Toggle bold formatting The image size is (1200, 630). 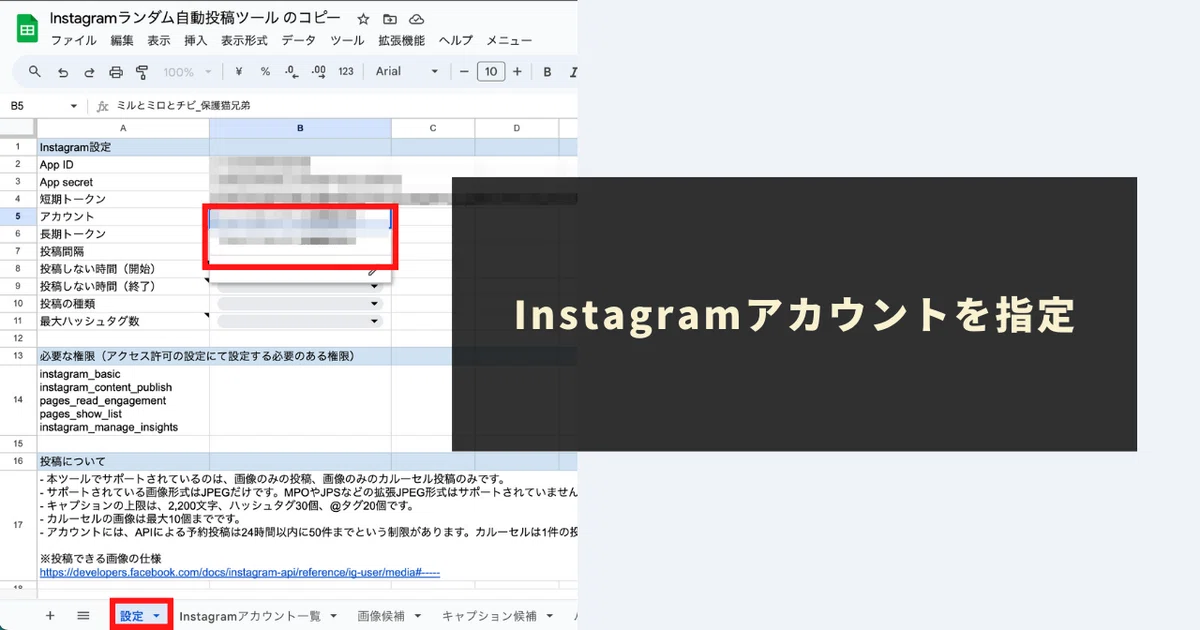[547, 72]
